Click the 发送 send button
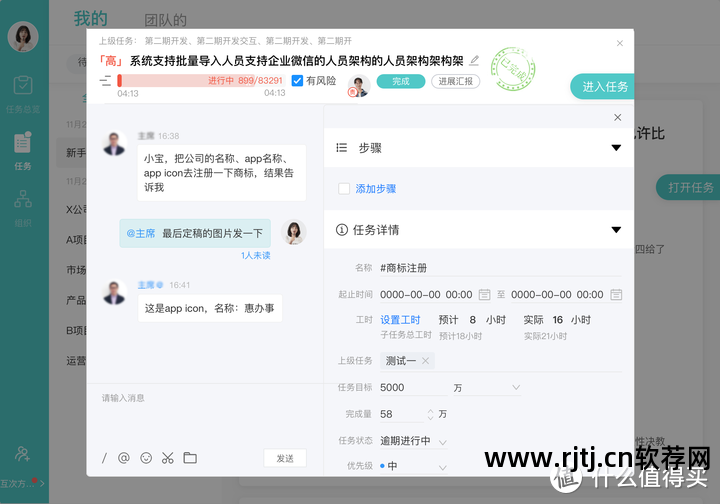 [285, 458]
